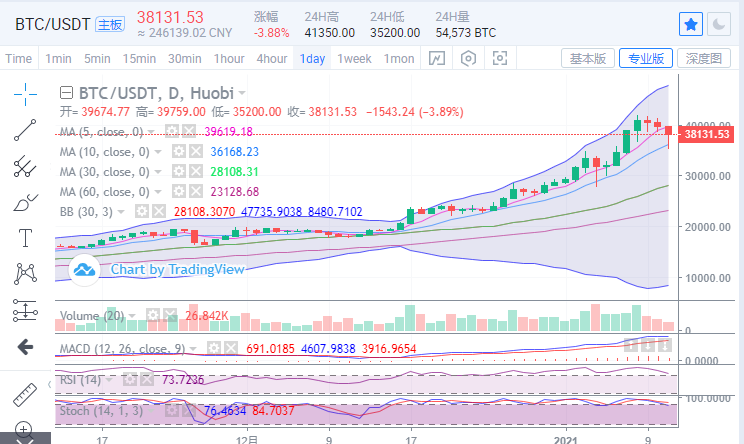
Task: Remove the Volume (20) indicator
Action: coord(170,315)
